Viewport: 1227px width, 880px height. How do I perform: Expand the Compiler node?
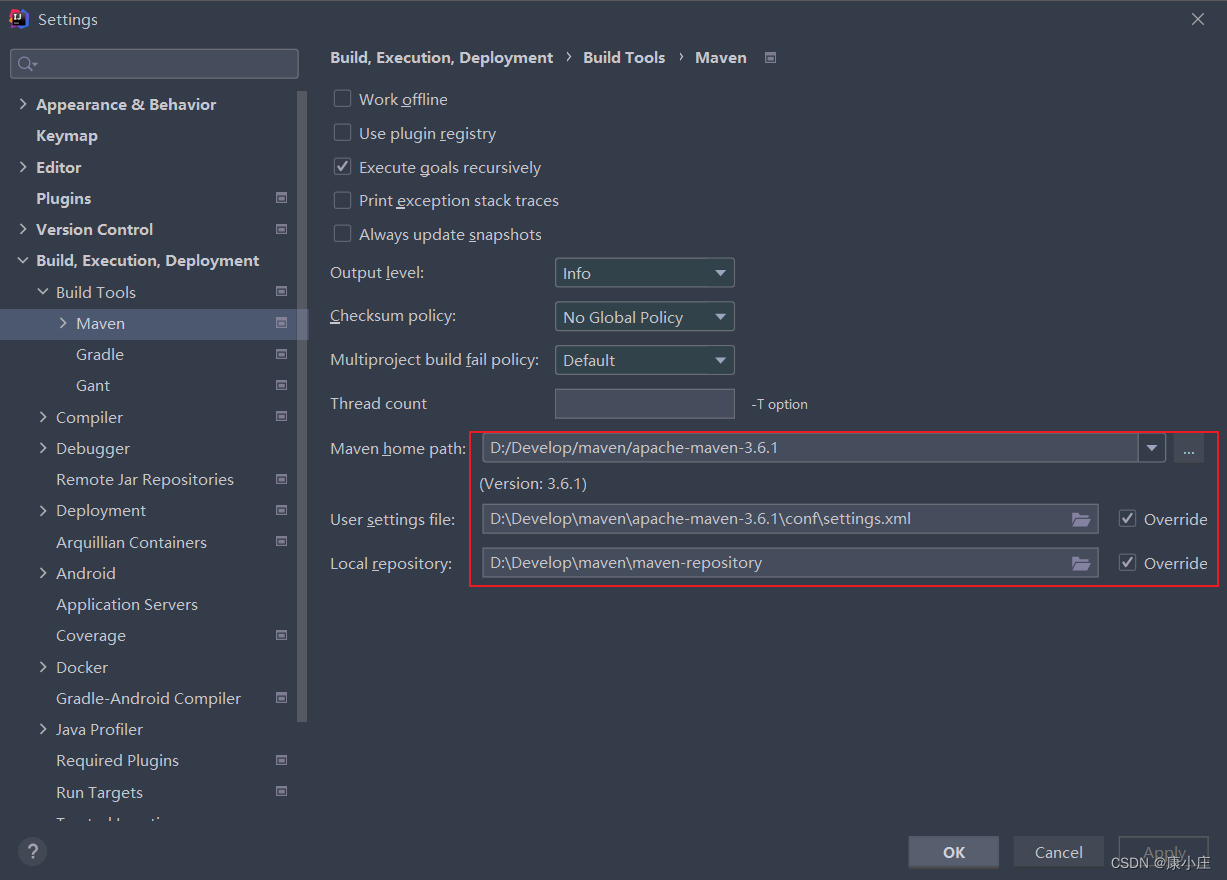point(43,417)
